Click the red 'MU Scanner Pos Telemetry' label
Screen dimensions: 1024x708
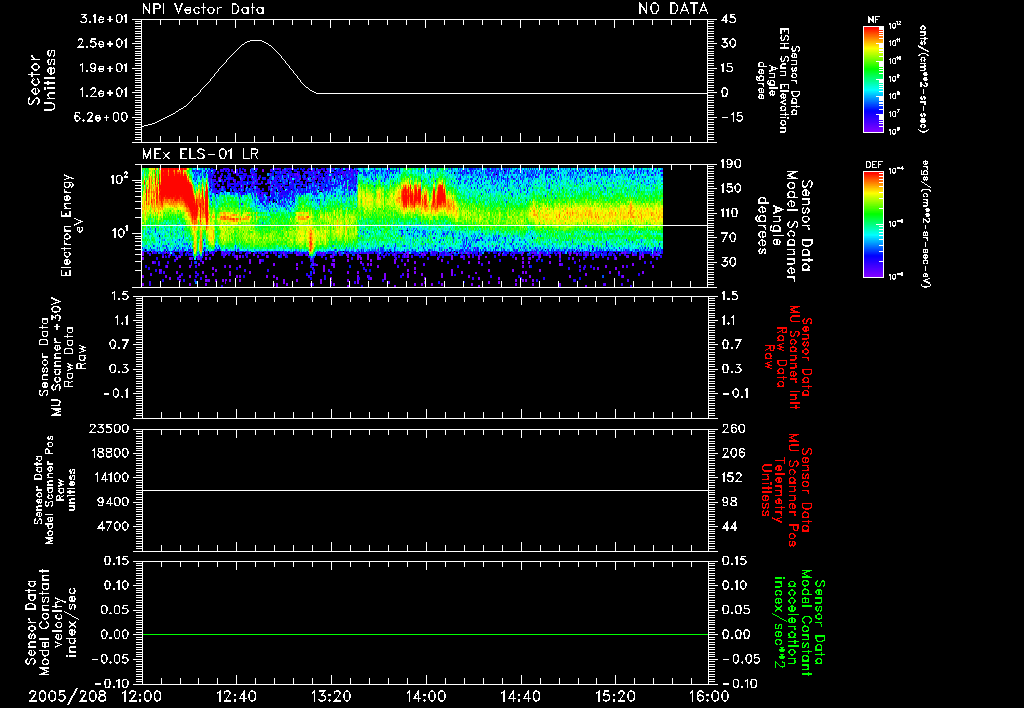coord(787,490)
